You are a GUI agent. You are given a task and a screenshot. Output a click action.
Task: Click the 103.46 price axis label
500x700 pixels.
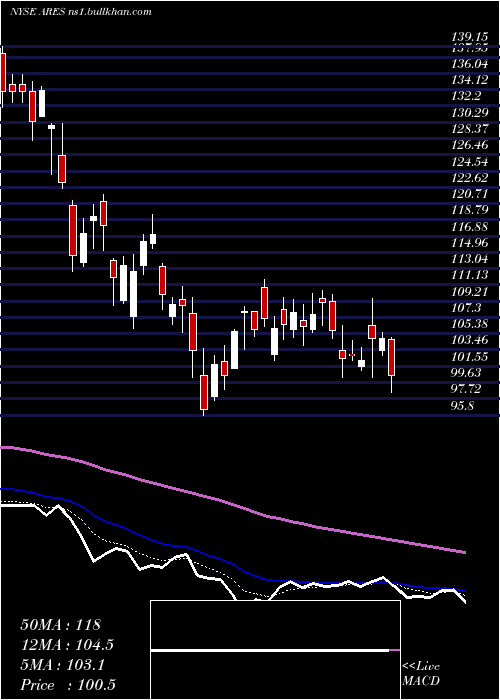tap(469, 341)
